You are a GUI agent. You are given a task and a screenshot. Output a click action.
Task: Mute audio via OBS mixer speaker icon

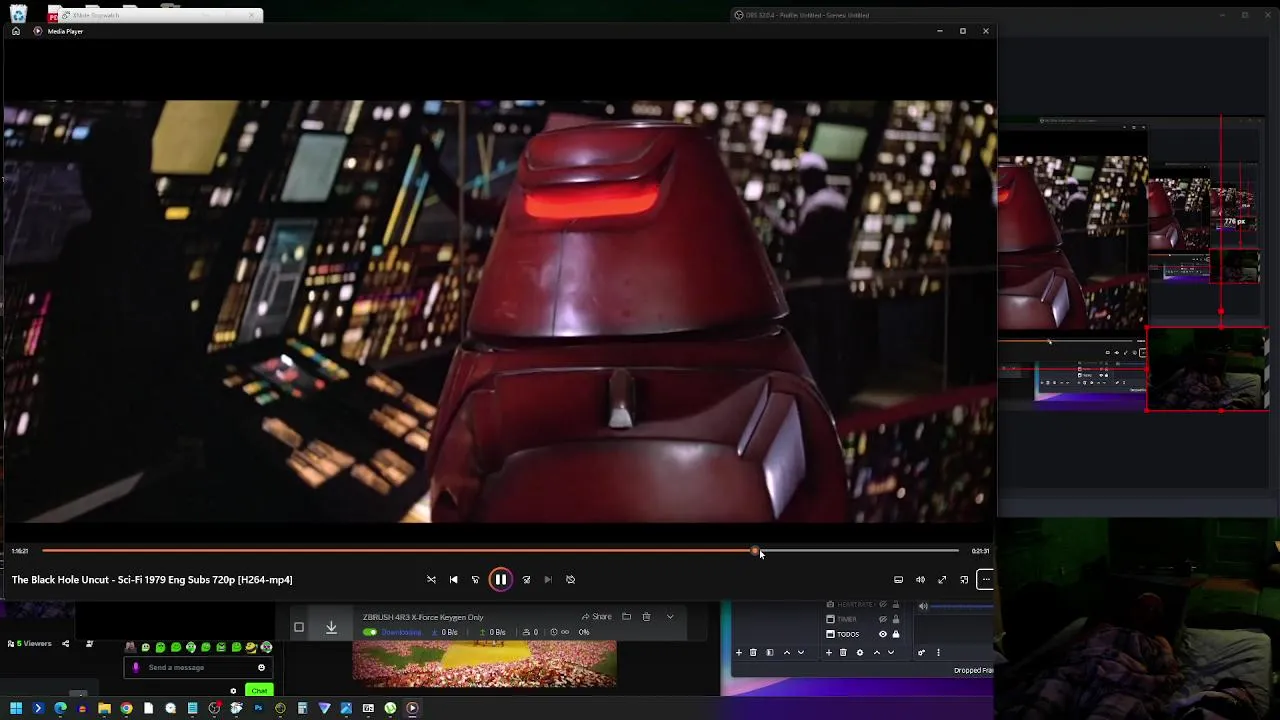click(x=923, y=606)
